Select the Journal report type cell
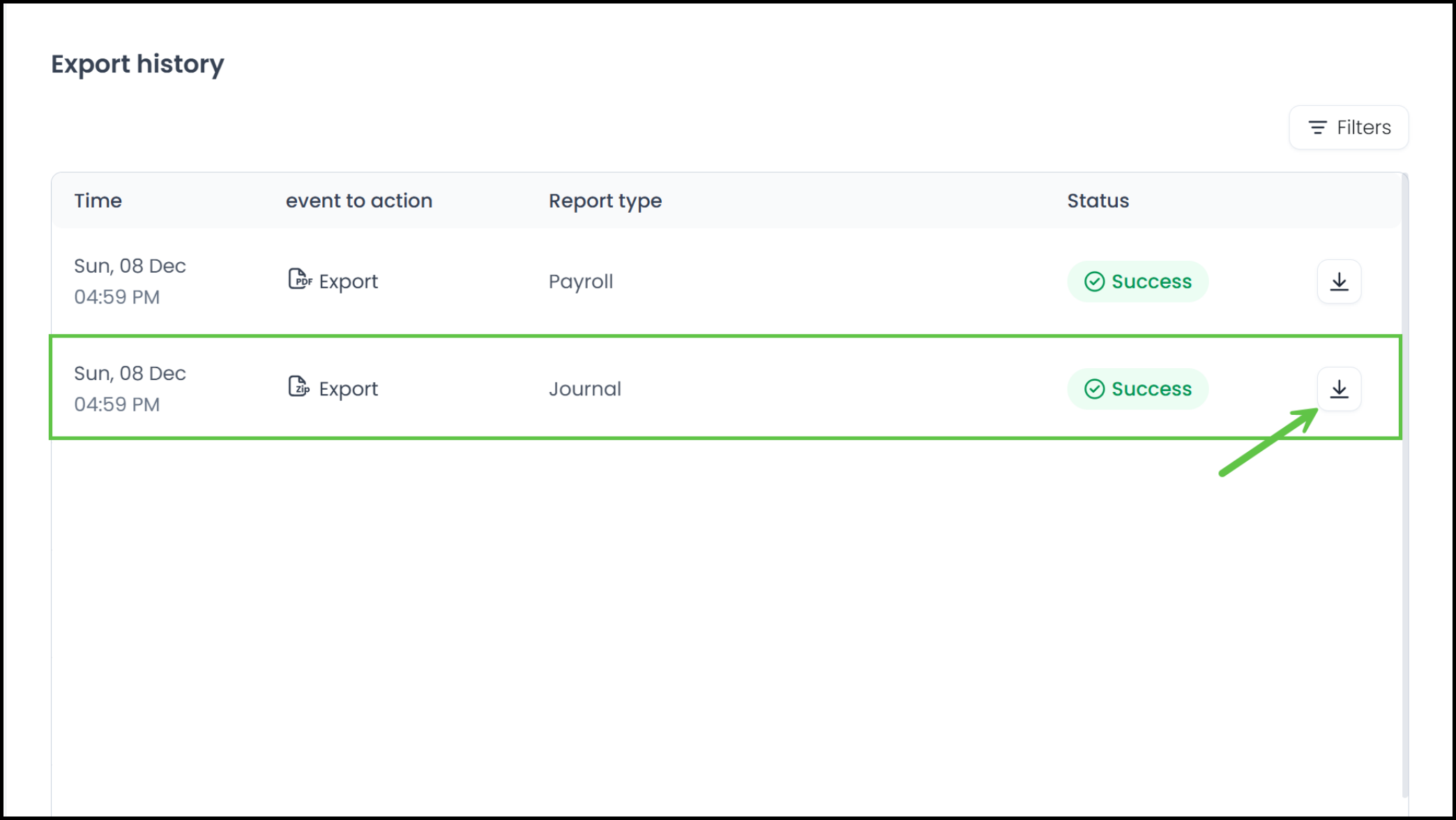This screenshot has height=820, width=1456. (584, 389)
